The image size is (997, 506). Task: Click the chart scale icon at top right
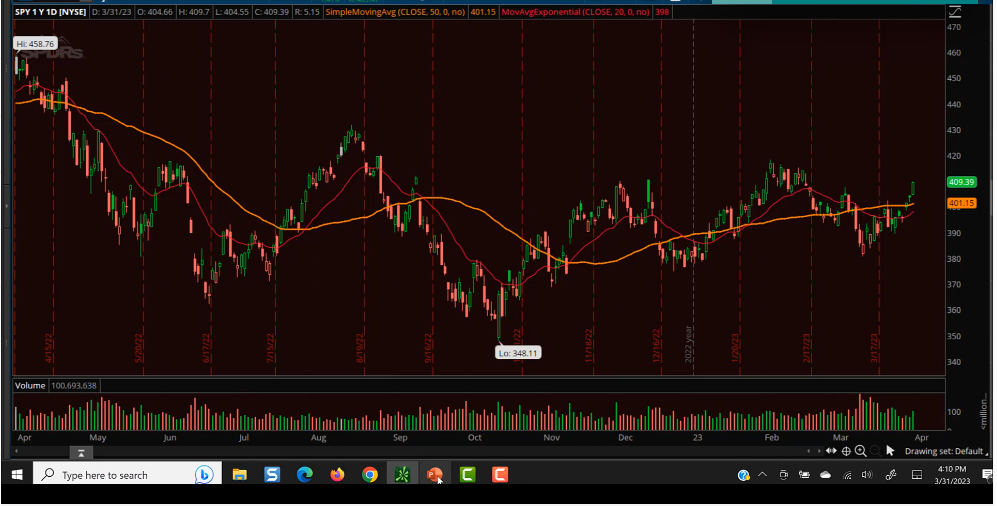click(954, 11)
